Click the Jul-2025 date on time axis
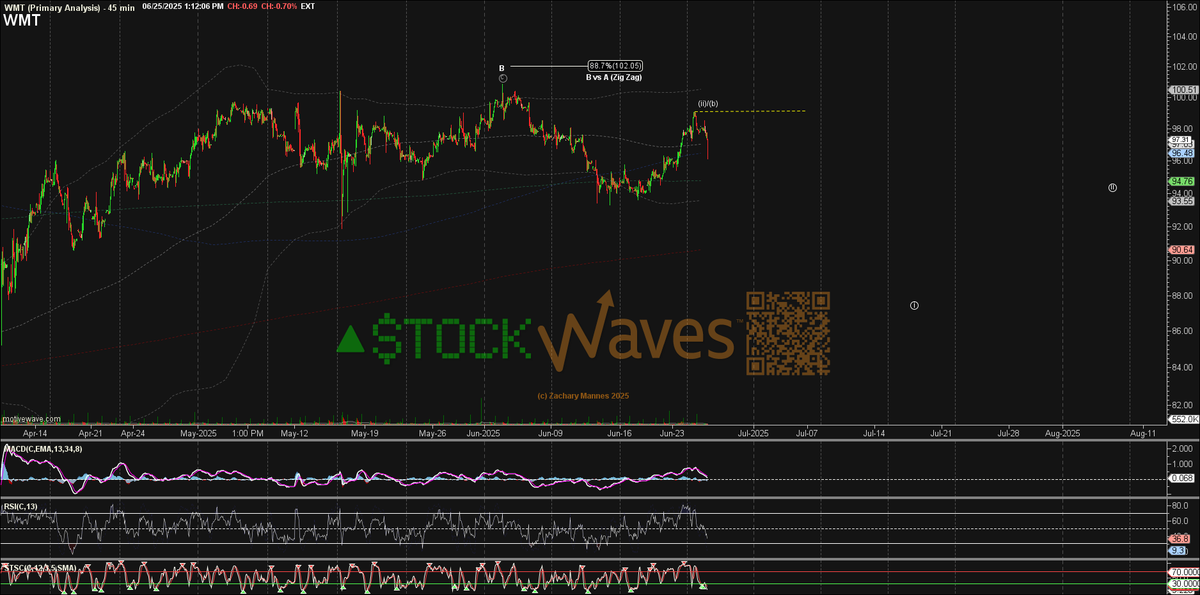The width and height of the screenshot is (1200, 595). pyautogui.click(x=752, y=435)
